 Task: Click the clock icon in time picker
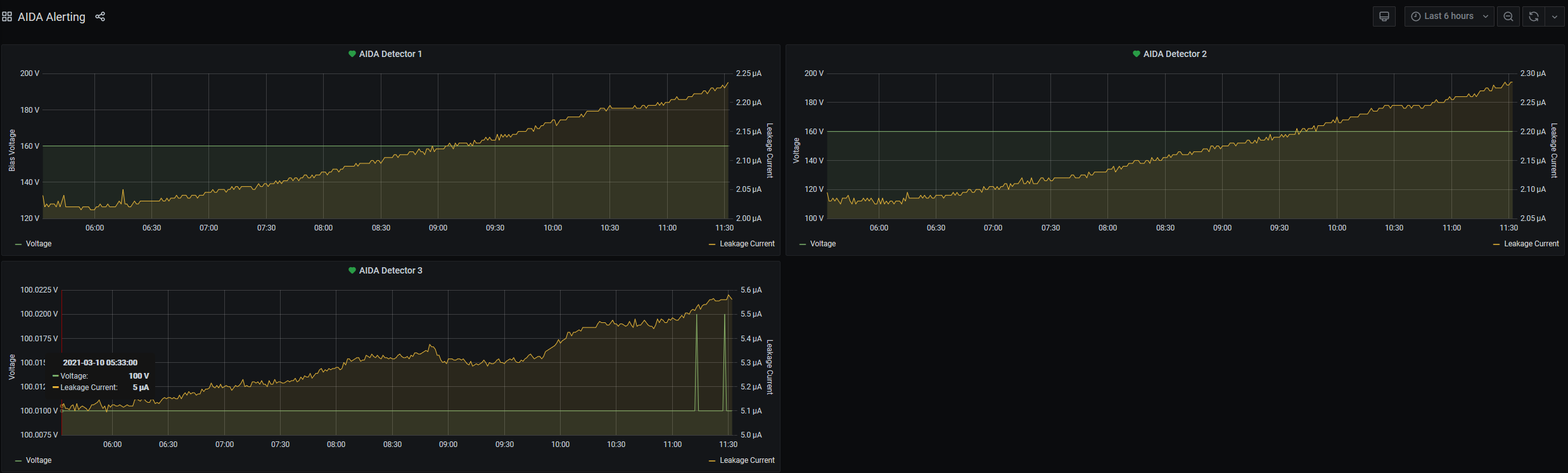[x=1416, y=16]
